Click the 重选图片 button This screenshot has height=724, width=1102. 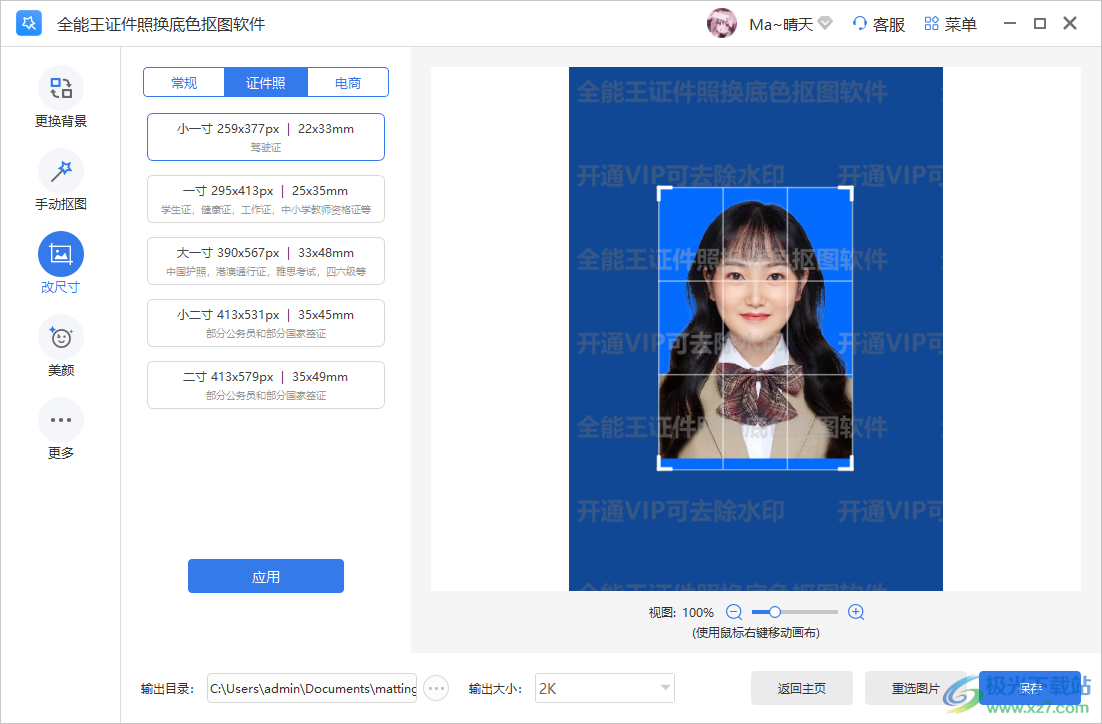[916, 688]
